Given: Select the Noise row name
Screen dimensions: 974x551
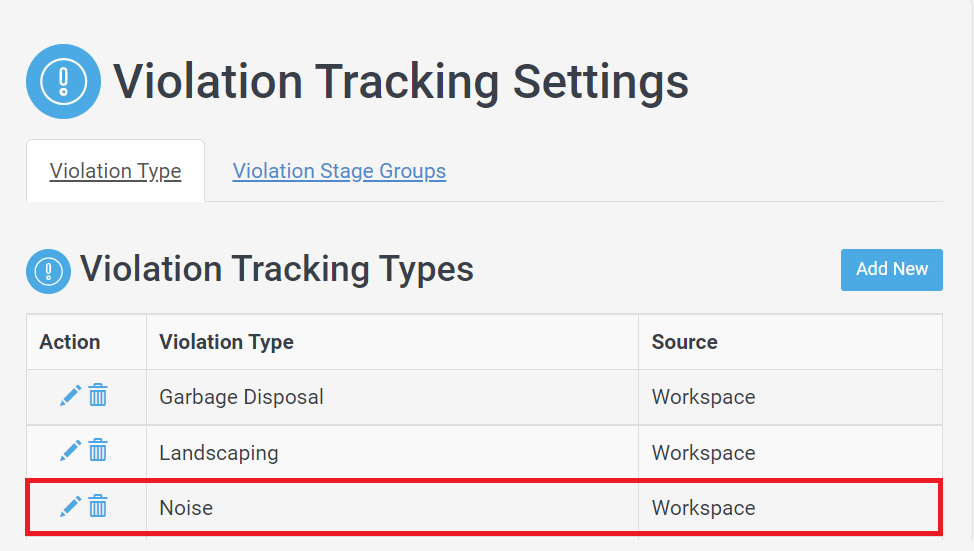Looking at the screenshot, I should (x=186, y=508).
